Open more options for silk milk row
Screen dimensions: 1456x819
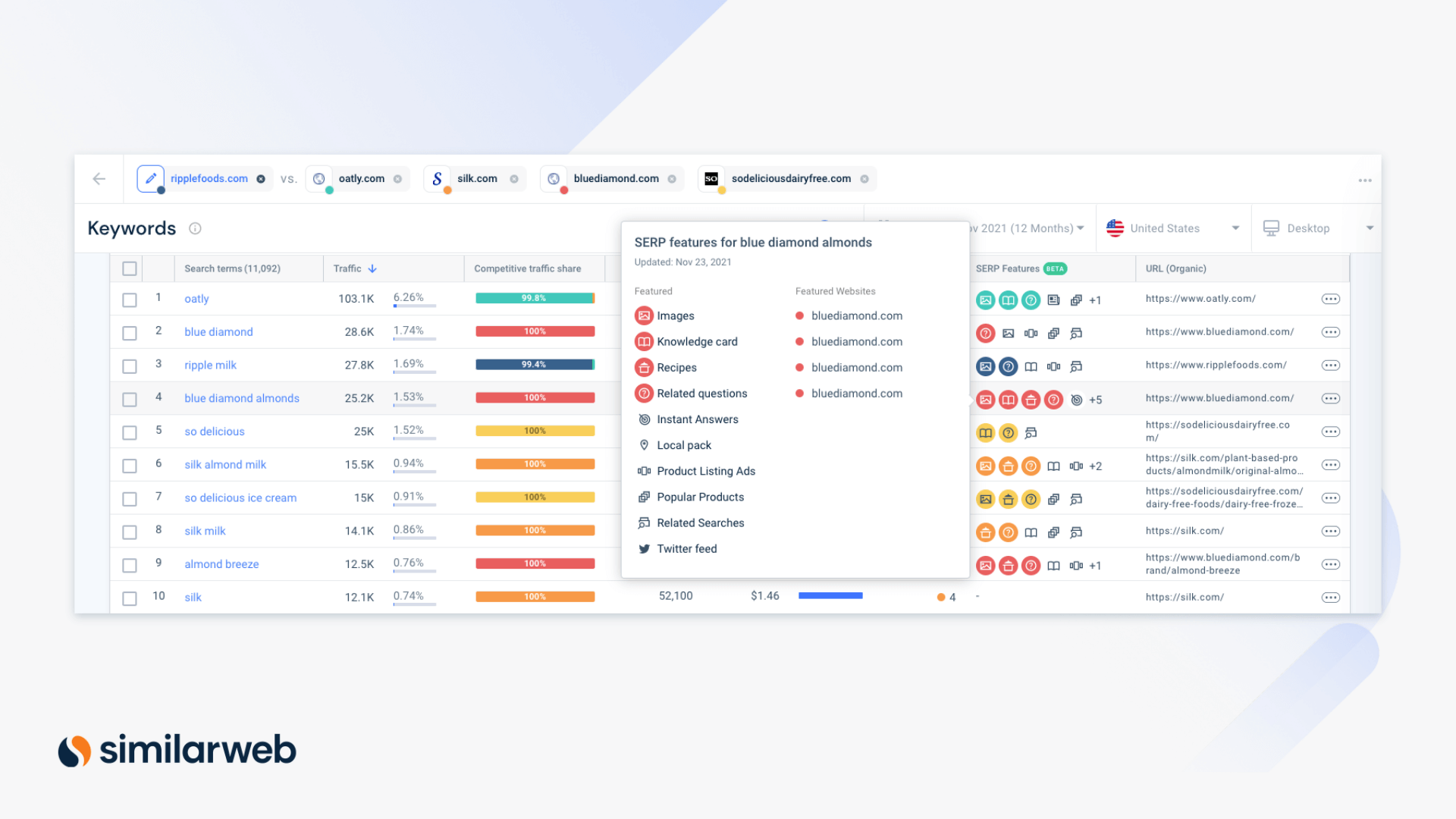pyautogui.click(x=1330, y=532)
